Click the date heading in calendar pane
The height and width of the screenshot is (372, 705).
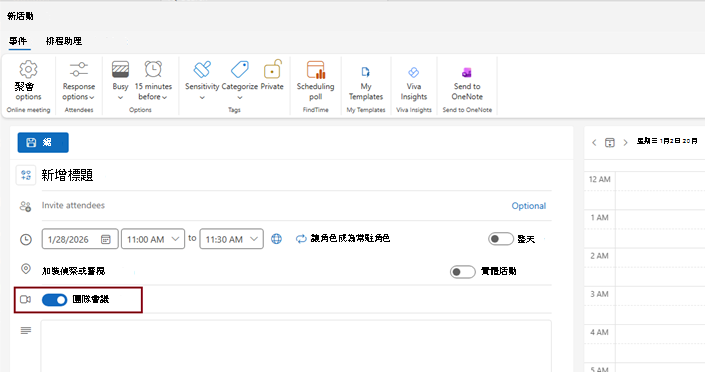(x=667, y=141)
